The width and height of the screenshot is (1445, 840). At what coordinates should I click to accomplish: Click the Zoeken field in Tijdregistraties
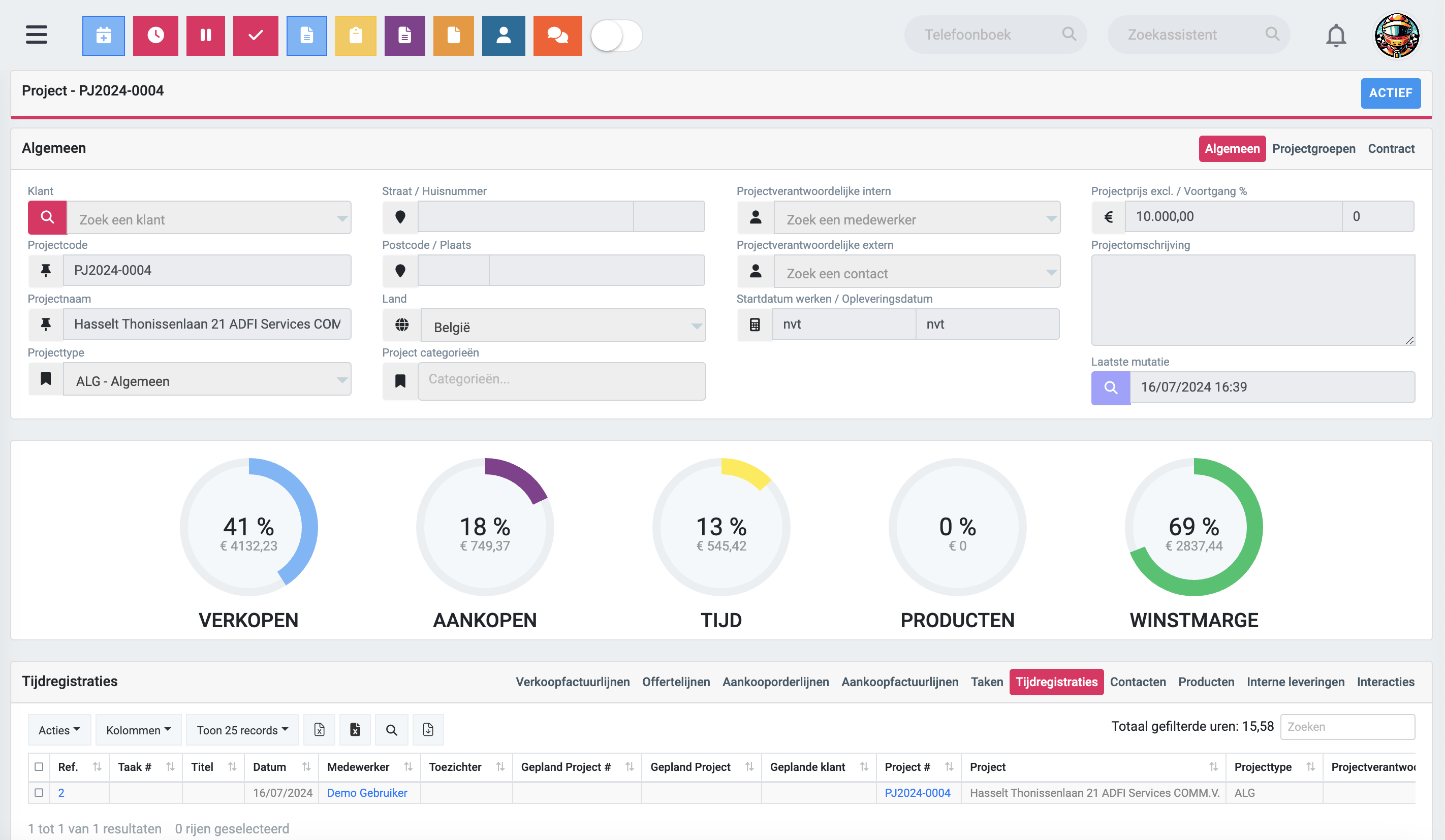coord(1347,727)
